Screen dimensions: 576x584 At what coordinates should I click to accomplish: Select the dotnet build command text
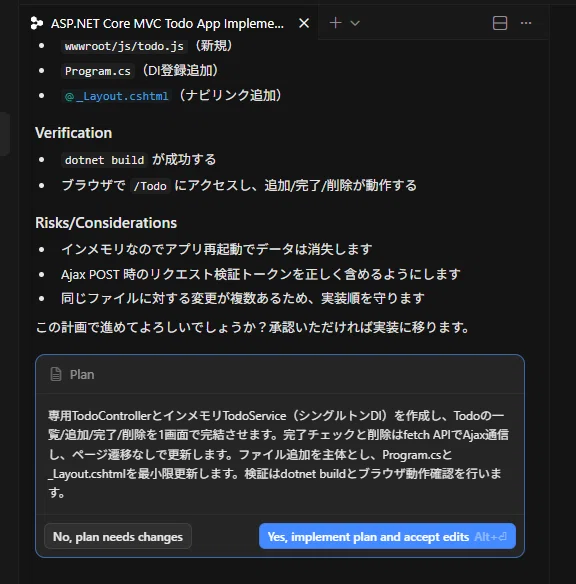pyautogui.click(x=104, y=160)
